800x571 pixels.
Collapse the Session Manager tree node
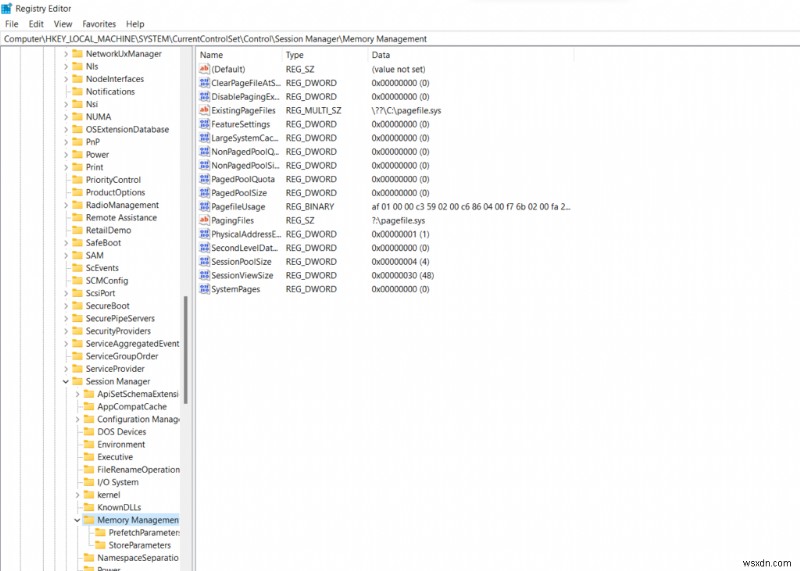pos(66,381)
